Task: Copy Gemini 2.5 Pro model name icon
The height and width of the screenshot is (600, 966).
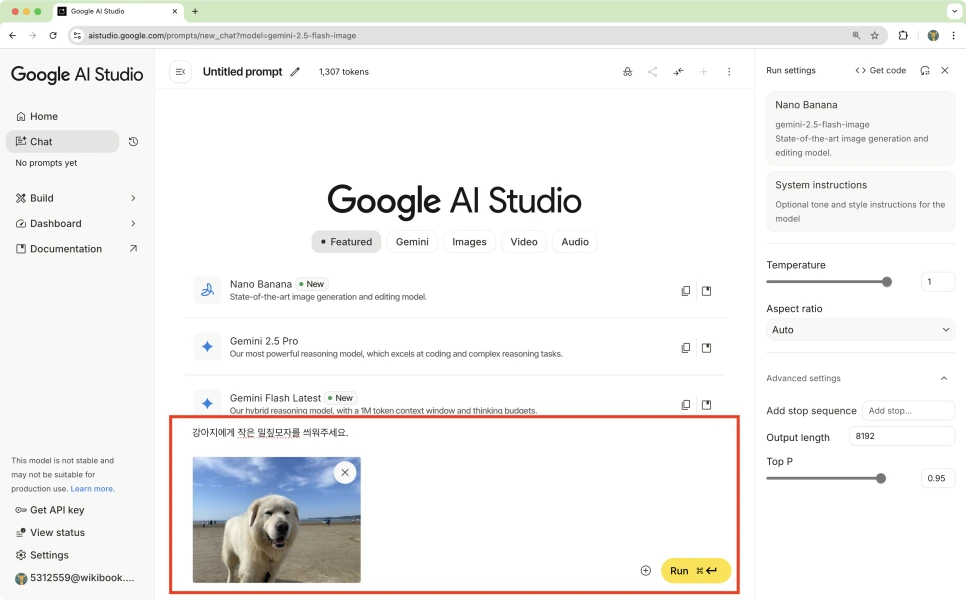Action: pyautogui.click(x=686, y=348)
